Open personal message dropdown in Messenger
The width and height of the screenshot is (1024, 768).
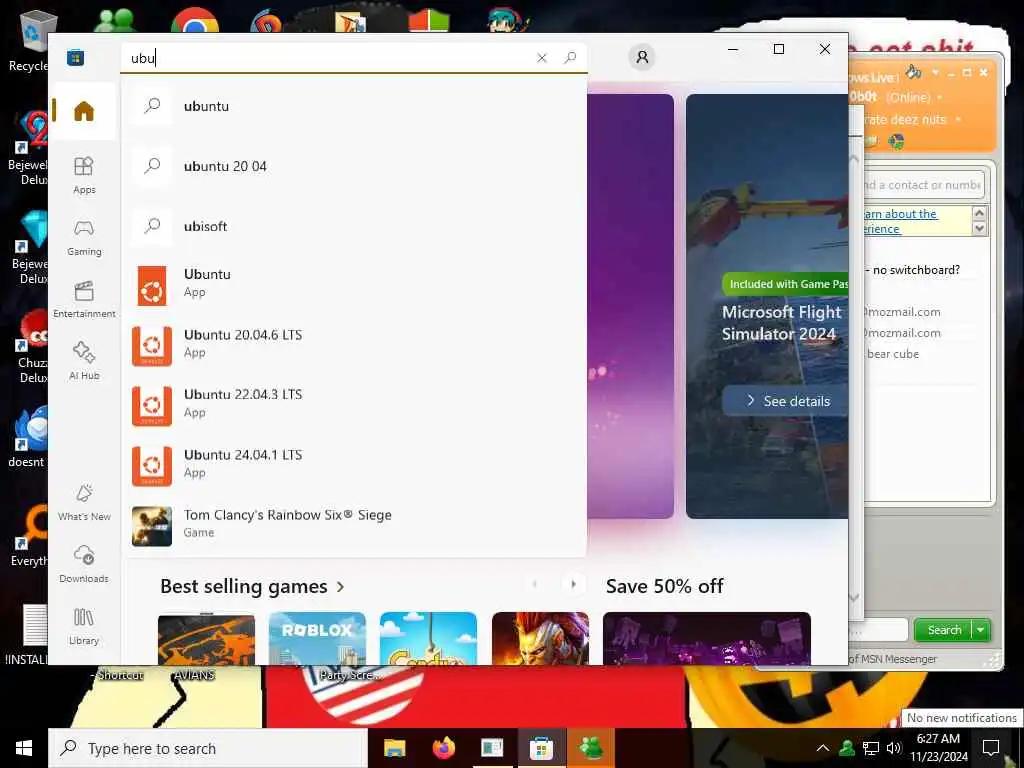(957, 120)
